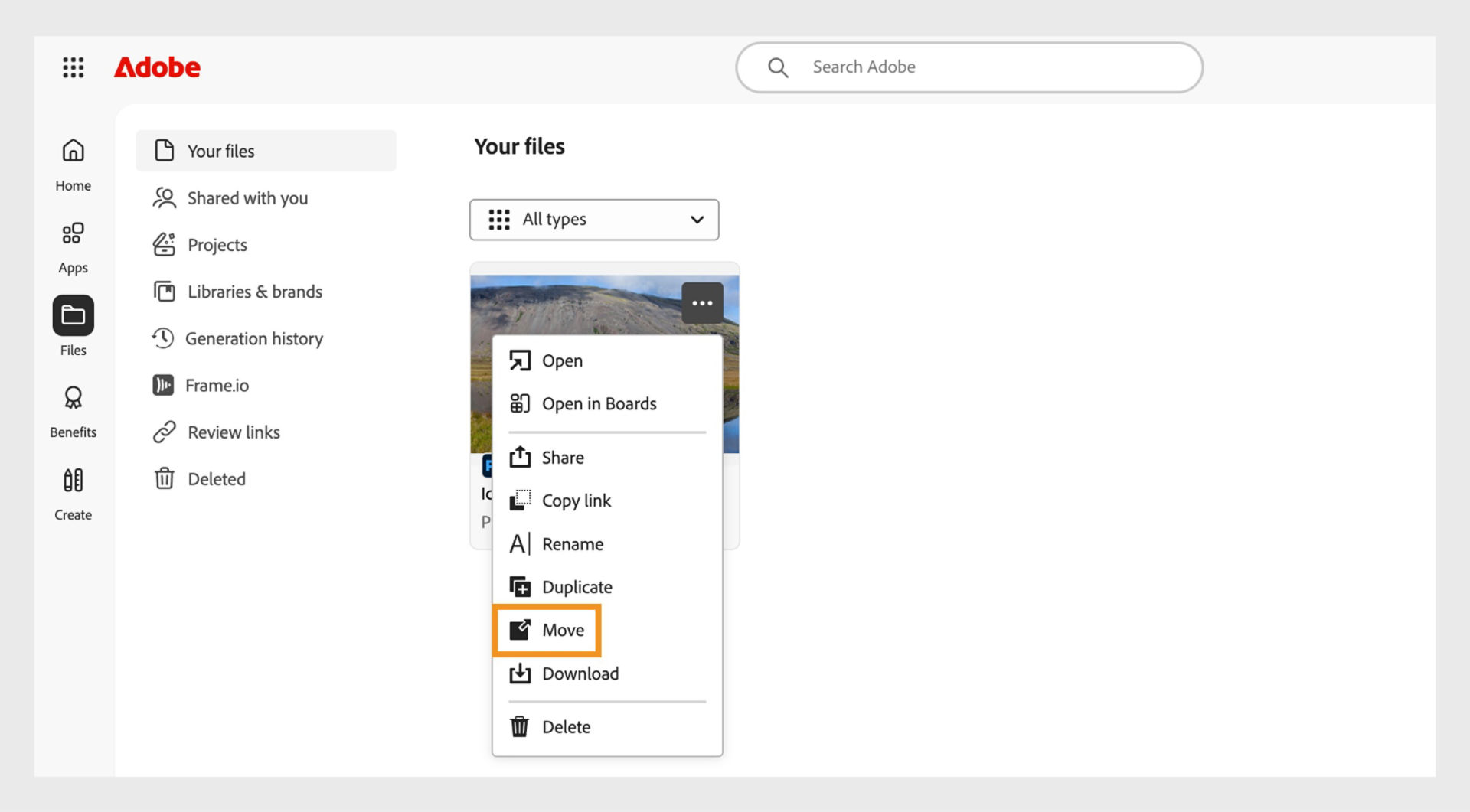Select Share in the context menu

click(607, 458)
